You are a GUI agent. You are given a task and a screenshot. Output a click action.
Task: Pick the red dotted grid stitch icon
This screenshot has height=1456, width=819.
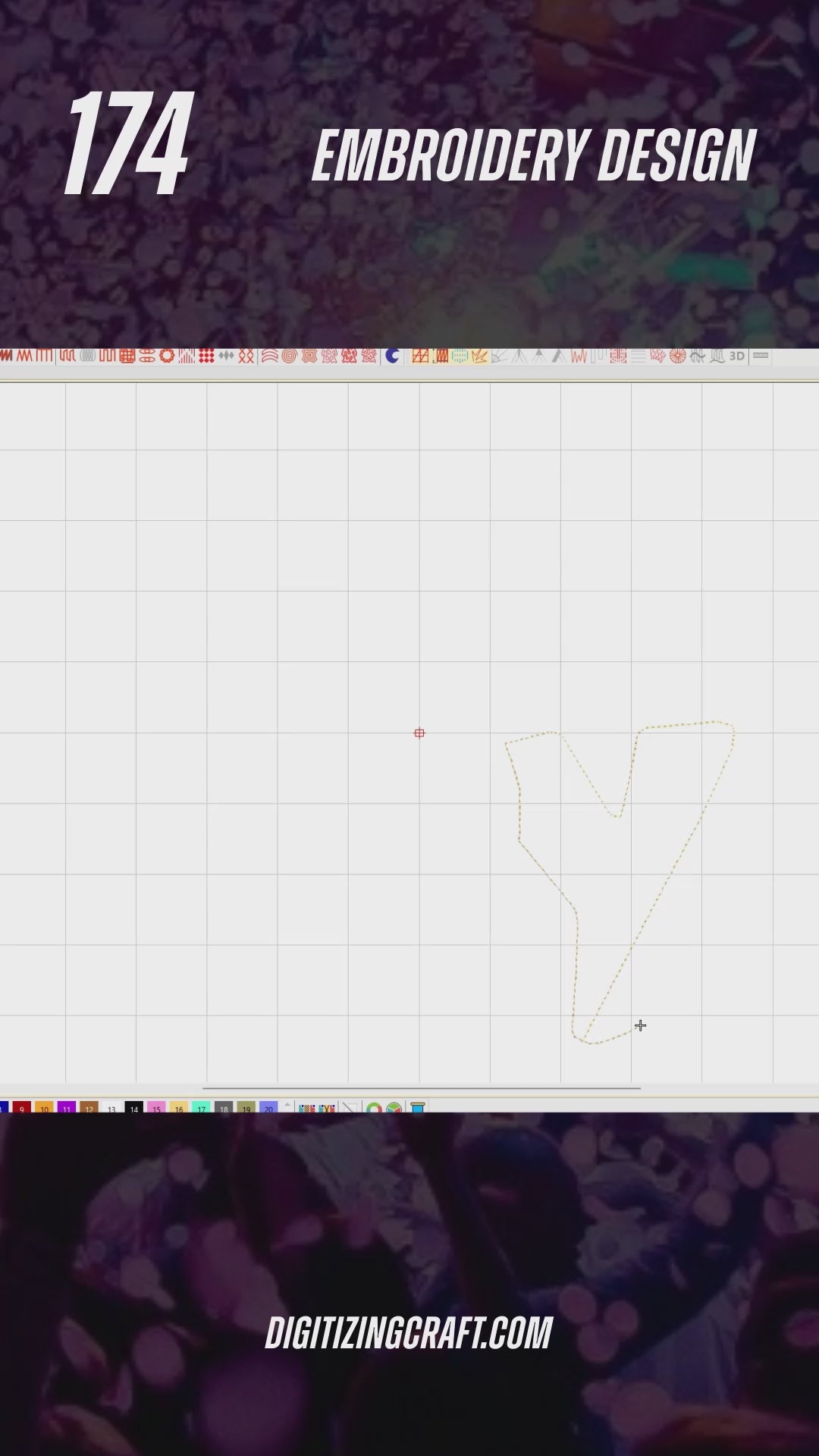point(206,356)
